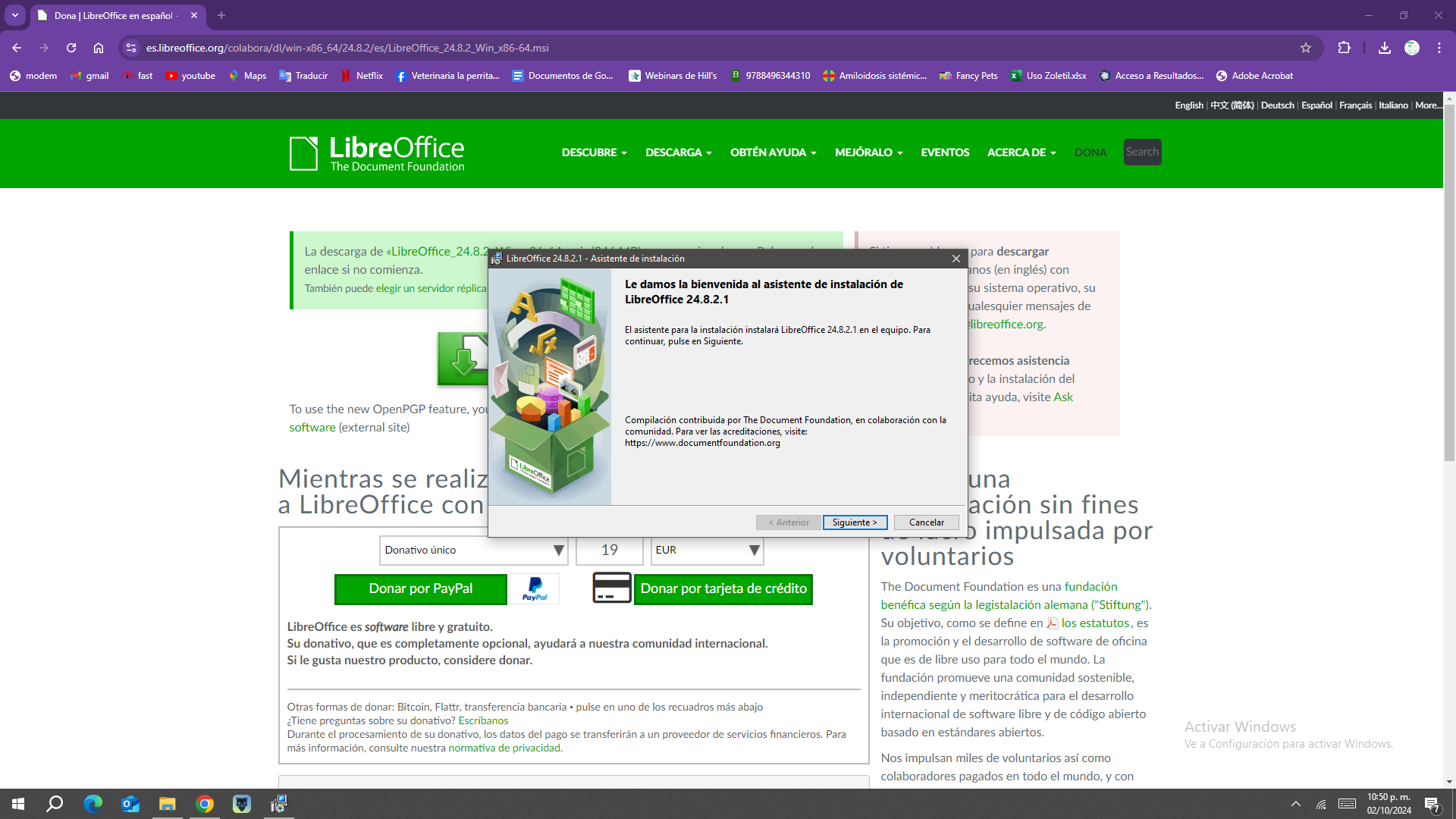Open the youtube bookmark
Viewport: 1456px width, 819px height.
[x=190, y=76]
